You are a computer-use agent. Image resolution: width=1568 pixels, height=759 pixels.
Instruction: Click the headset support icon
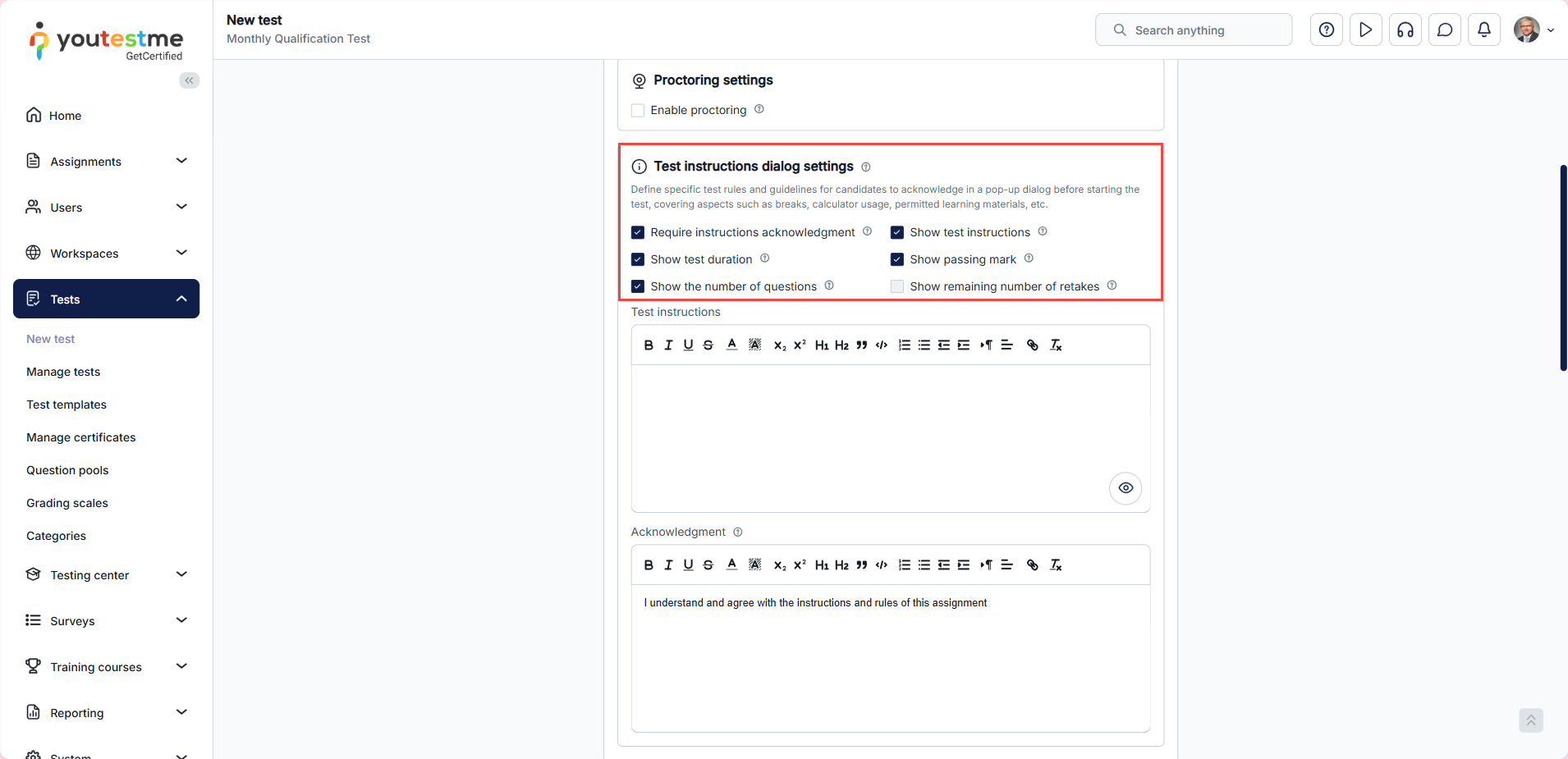click(x=1405, y=30)
